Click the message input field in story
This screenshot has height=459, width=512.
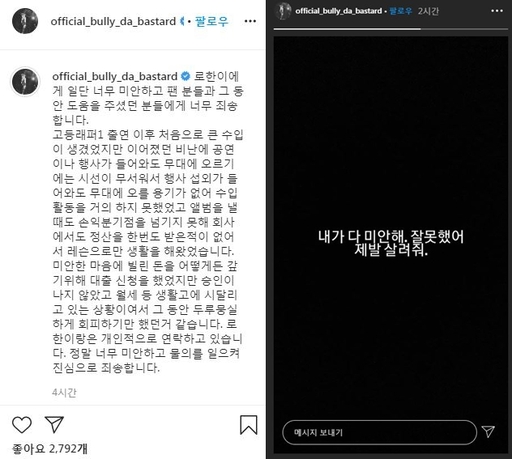click(x=379, y=432)
